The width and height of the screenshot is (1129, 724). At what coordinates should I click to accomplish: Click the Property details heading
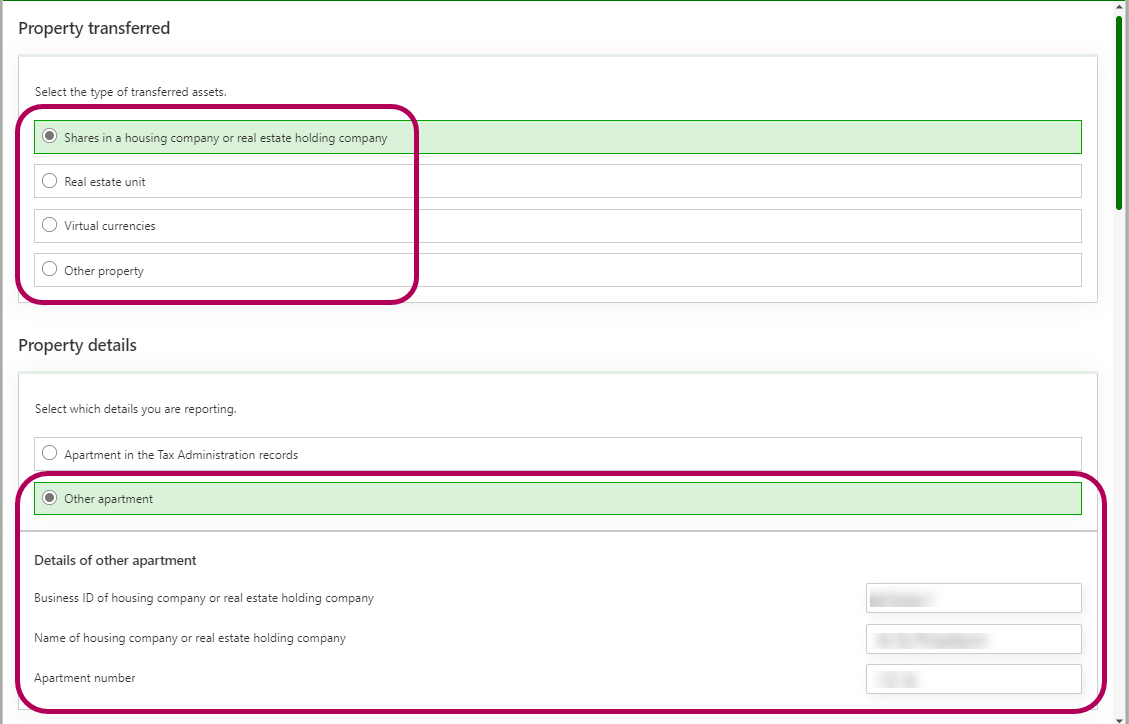pyautogui.click(x=77, y=345)
